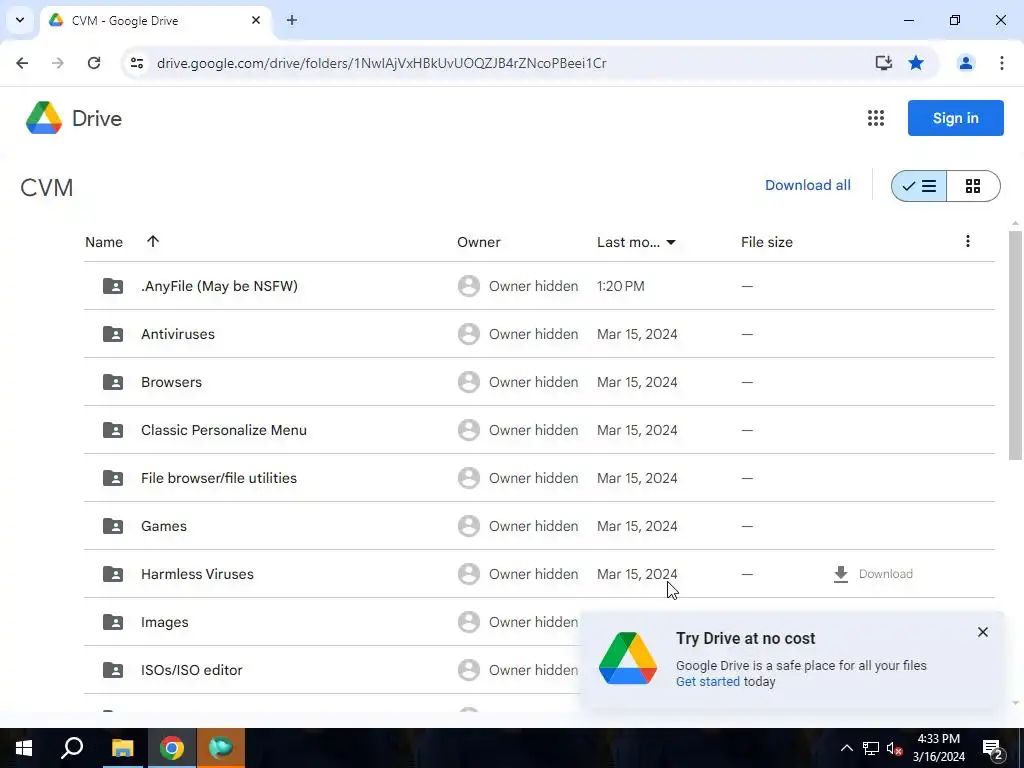Click the install app icon in address bar

(884, 63)
